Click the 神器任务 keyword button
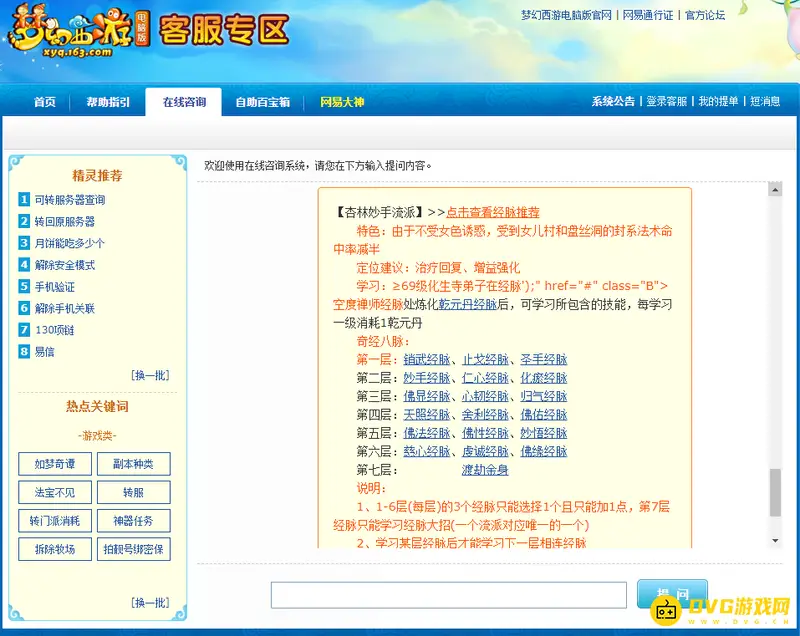The image size is (800, 636). tap(134, 521)
